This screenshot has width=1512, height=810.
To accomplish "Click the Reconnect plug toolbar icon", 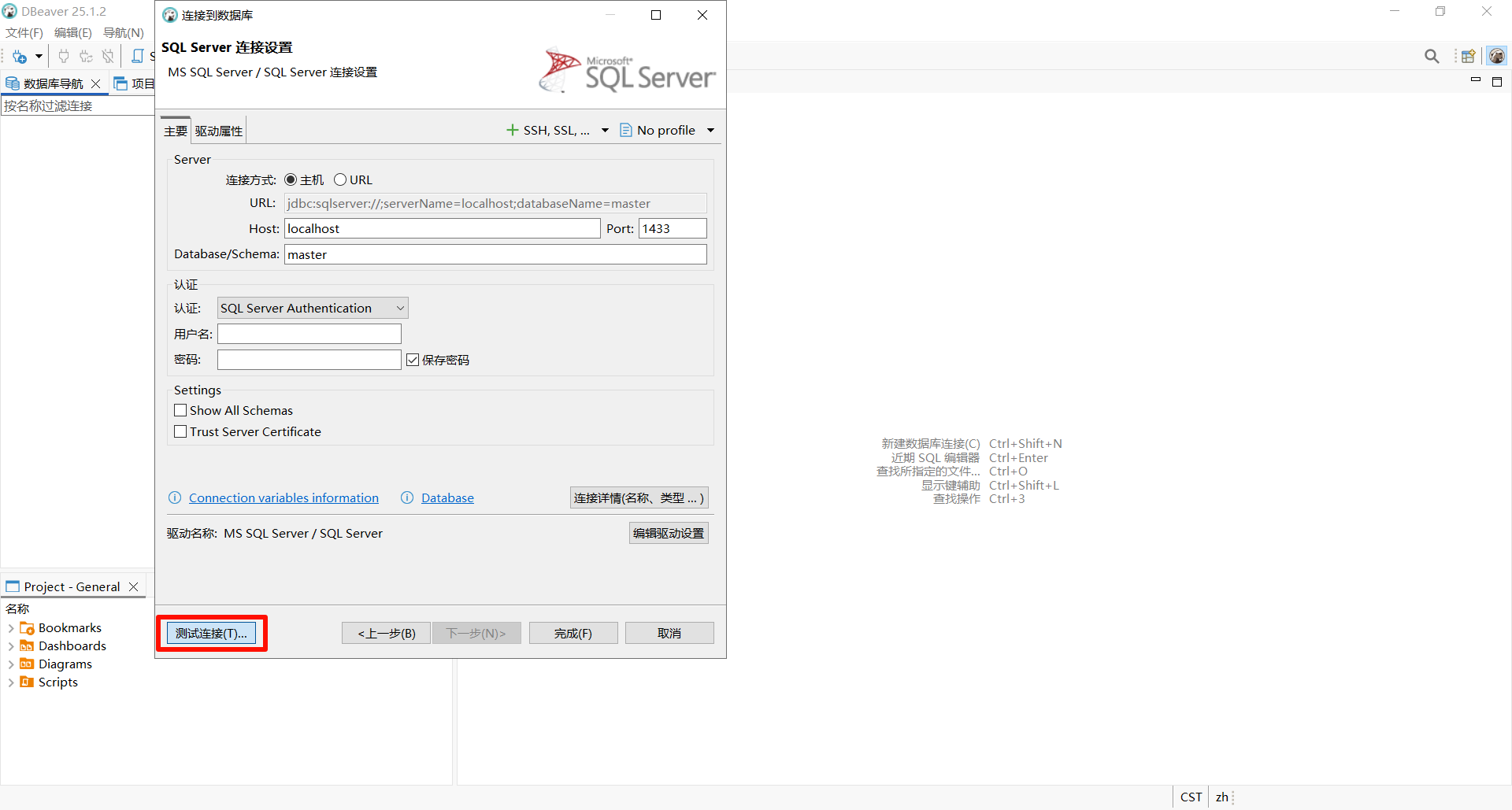I will point(86,57).
